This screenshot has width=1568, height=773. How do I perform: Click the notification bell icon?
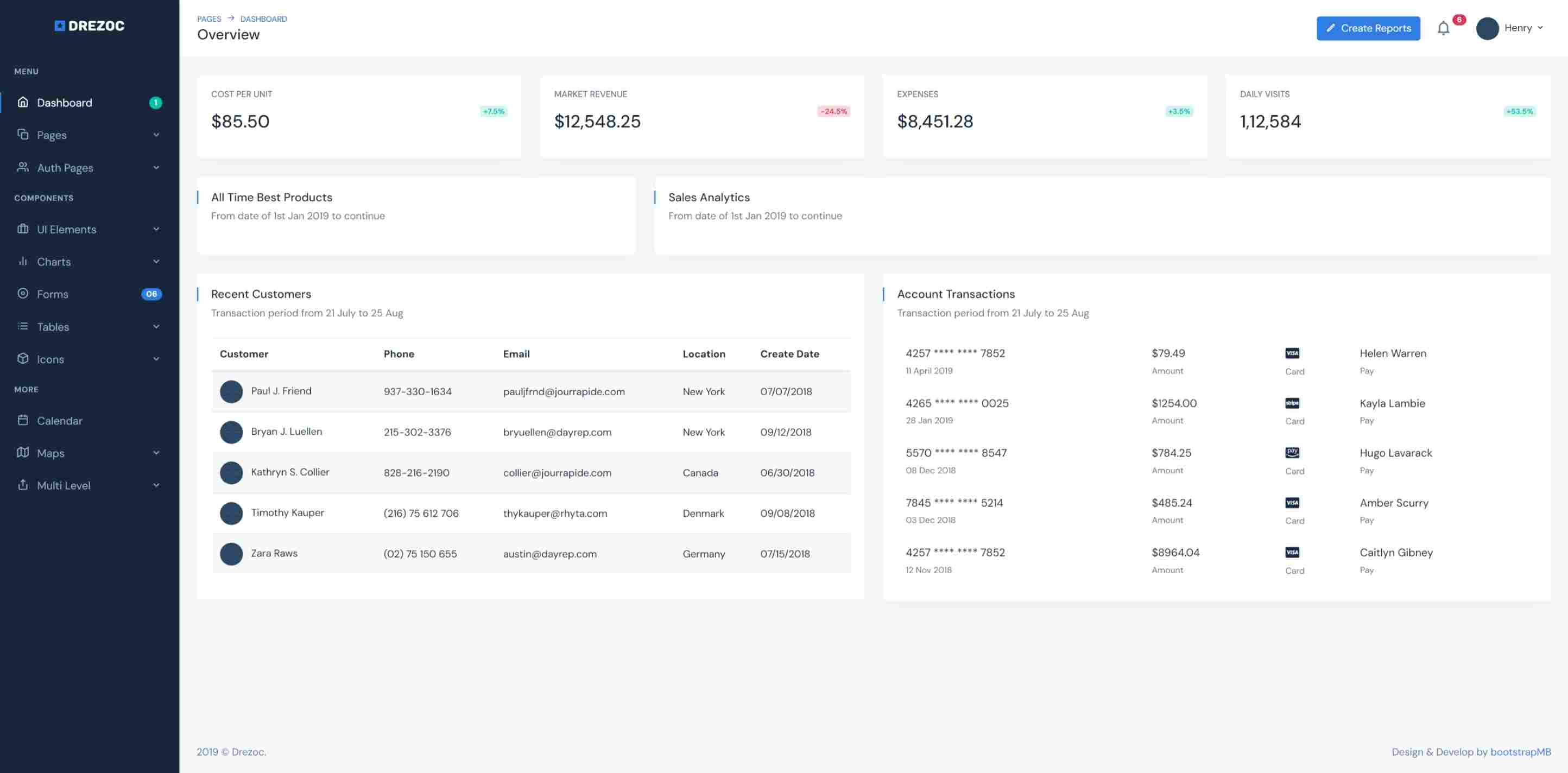click(1443, 28)
